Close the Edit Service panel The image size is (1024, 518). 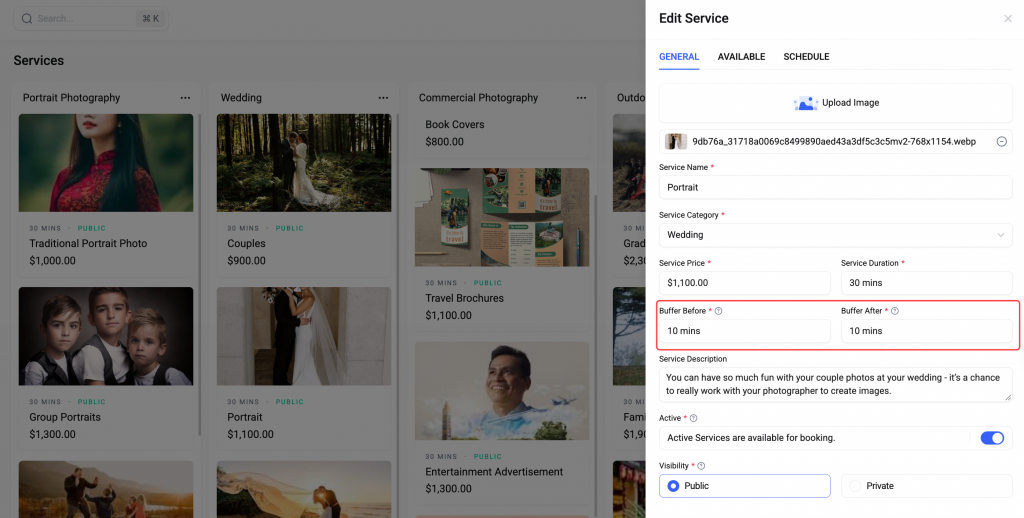click(x=1008, y=19)
